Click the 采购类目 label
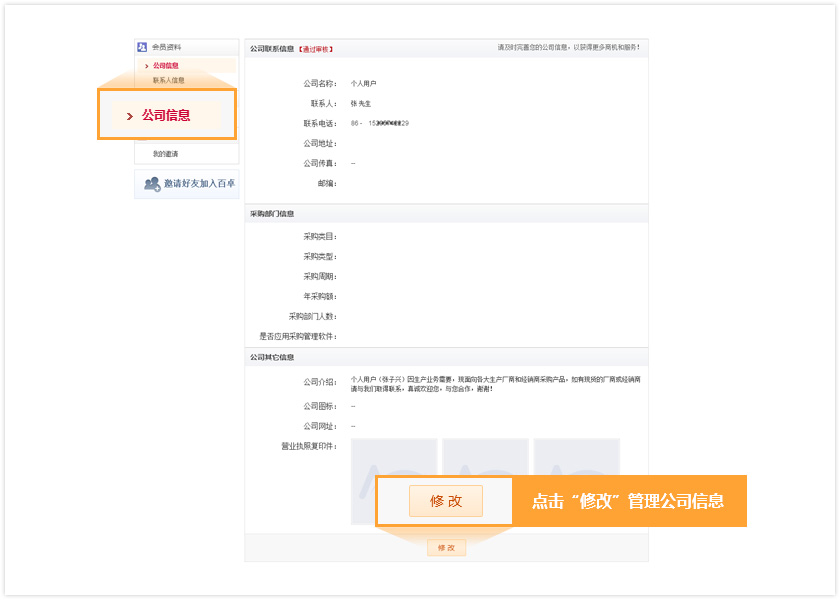This screenshot has width=840, height=600. pos(320,237)
